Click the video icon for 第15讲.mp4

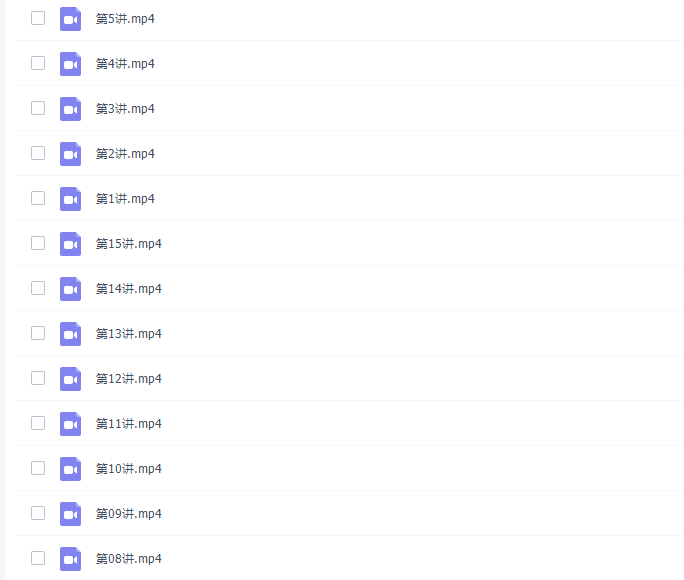[x=70, y=244]
